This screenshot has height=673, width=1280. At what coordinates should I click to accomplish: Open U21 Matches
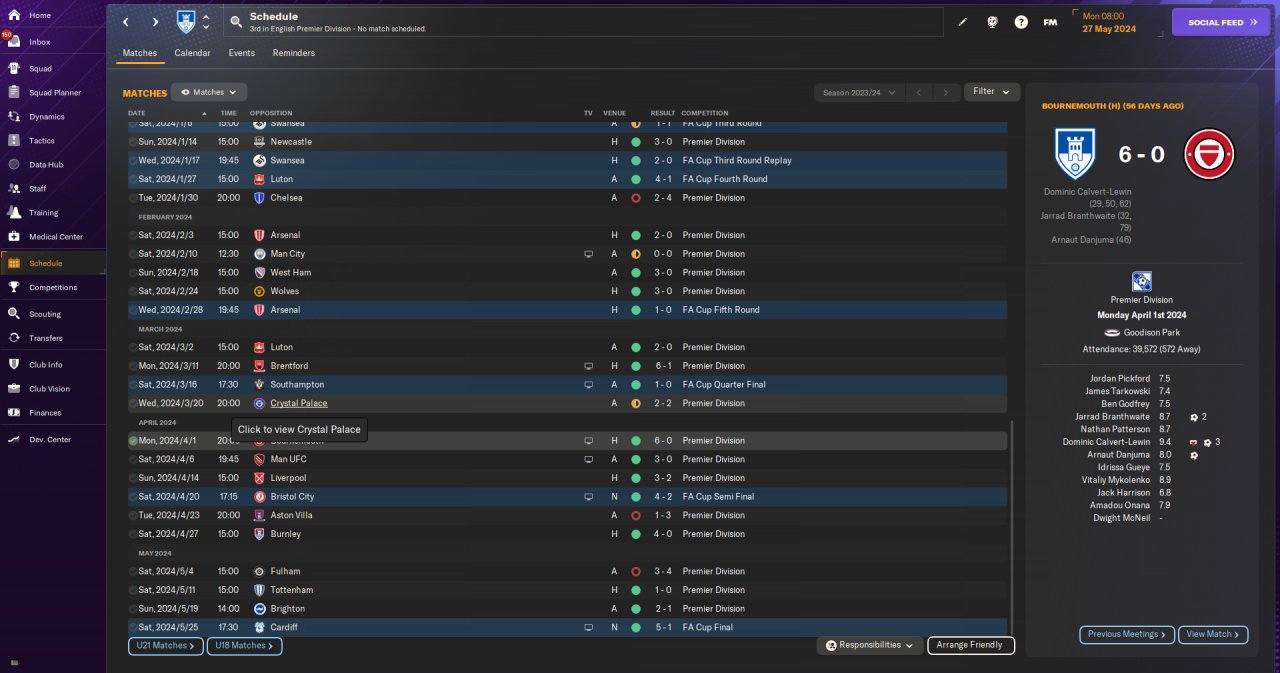(166, 646)
